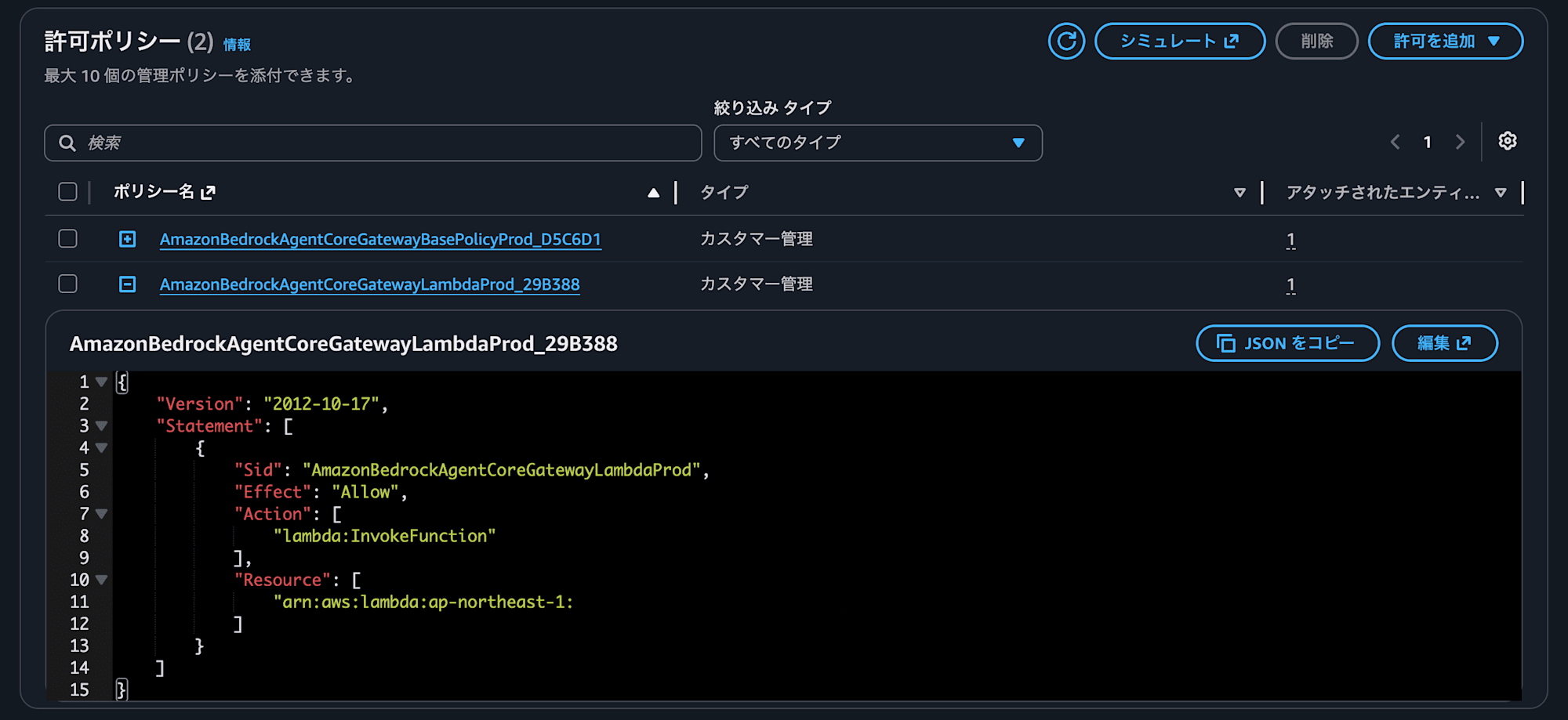Copy policy with JSON をコピー button
Image resolution: width=1568 pixels, height=720 pixels.
(x=1287, y=343)
